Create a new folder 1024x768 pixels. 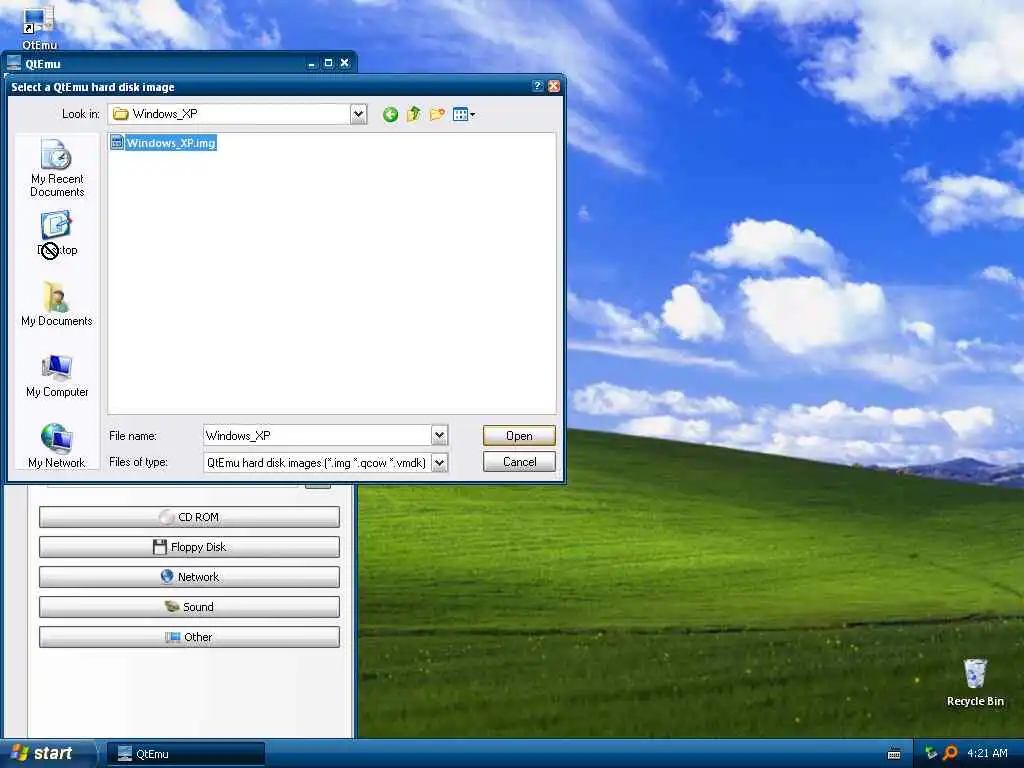(437, 114)
